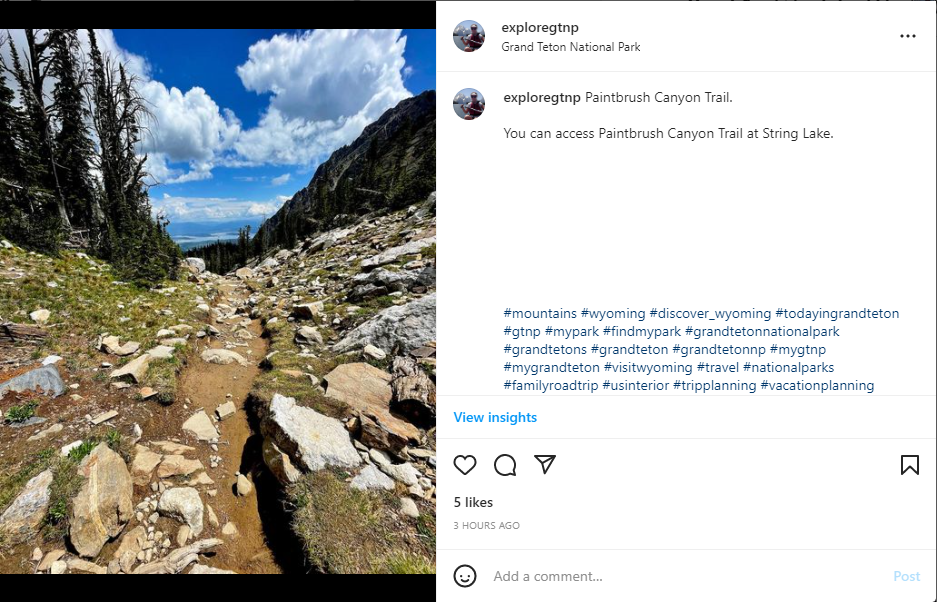This screenshot has height=602, width=937.
Task: Click profile avatar beside the caption
Action: click(x=469, y=104)
